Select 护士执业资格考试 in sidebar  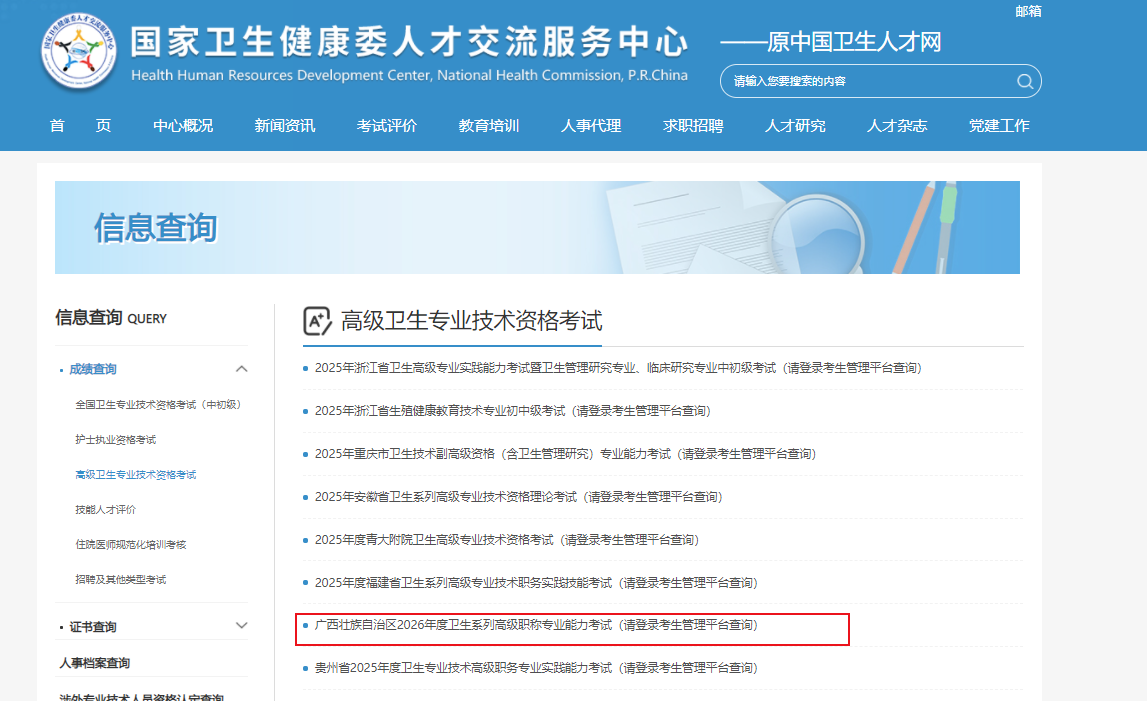pyautogui.click(x=116, y=440)
